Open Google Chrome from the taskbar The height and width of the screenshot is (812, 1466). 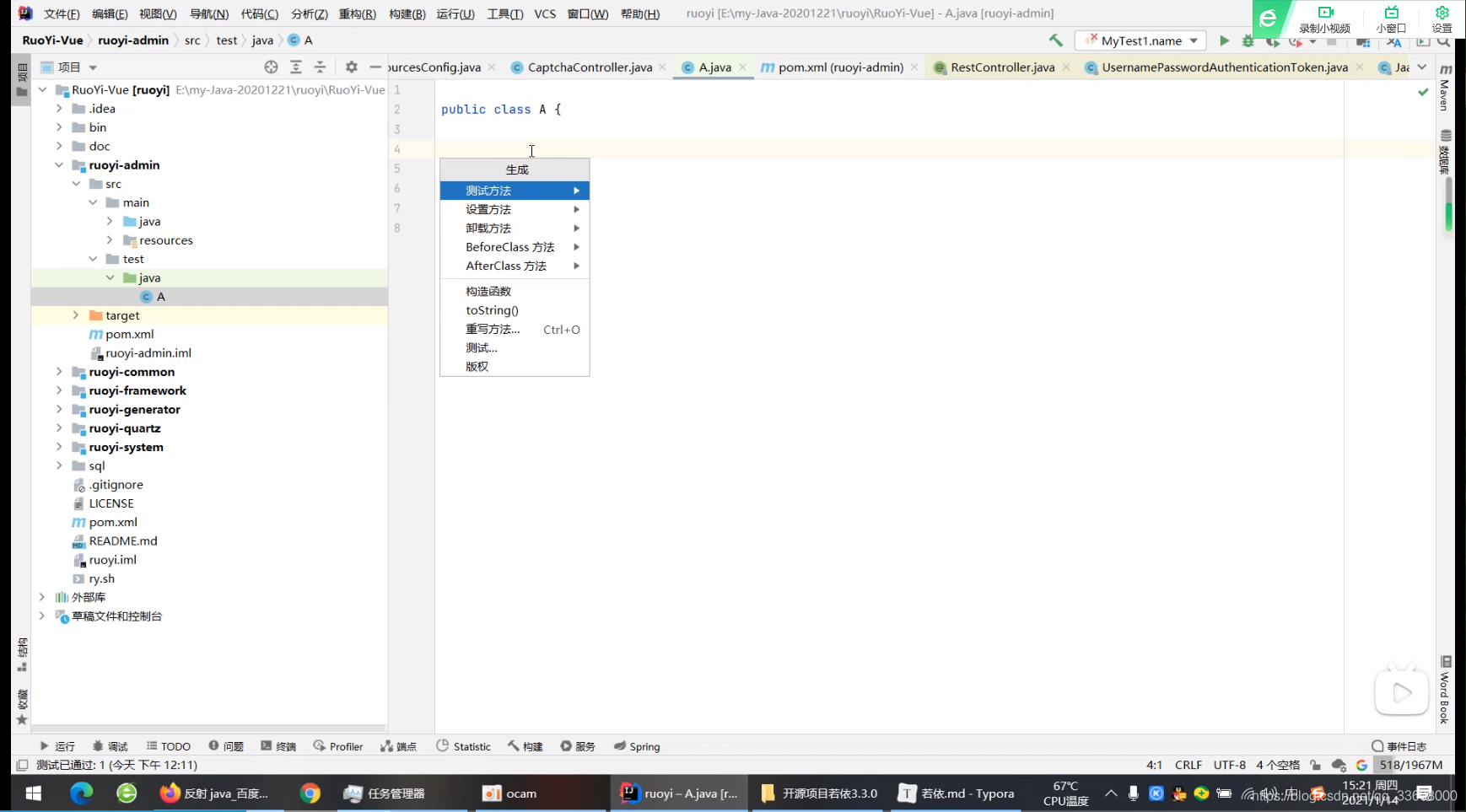tap(310, 793)
